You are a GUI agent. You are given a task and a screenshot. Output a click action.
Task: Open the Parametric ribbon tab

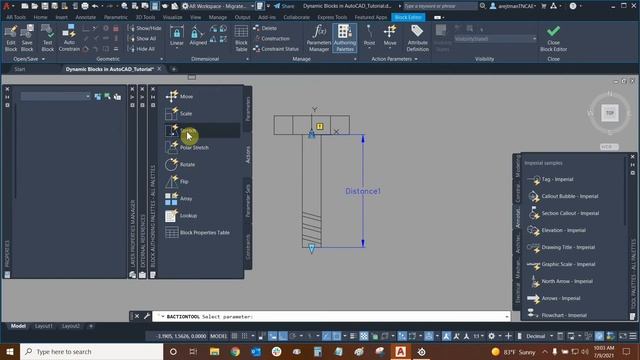116,17
